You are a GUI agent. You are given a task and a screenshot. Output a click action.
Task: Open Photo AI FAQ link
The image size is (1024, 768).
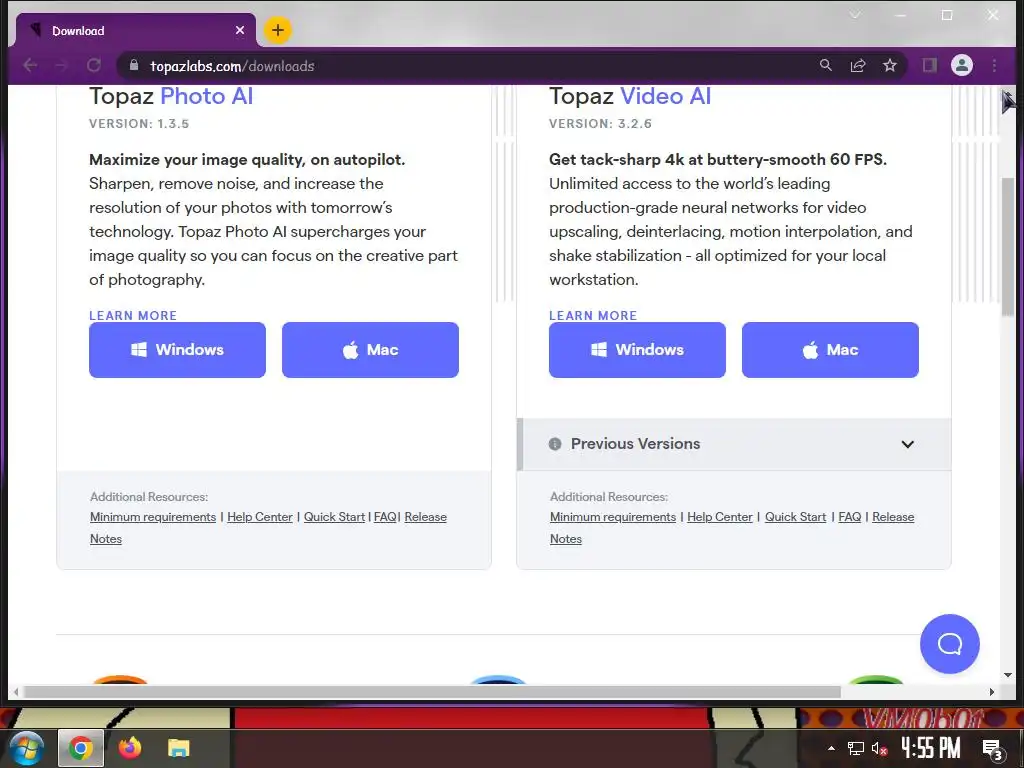pyautogui.click(x=385, y=517)
